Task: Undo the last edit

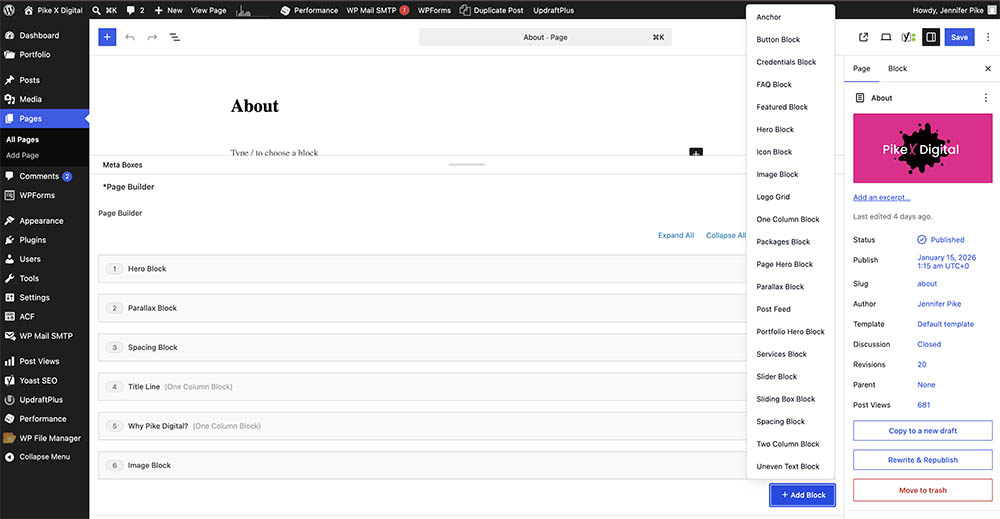Action: (x=130, y=37)
